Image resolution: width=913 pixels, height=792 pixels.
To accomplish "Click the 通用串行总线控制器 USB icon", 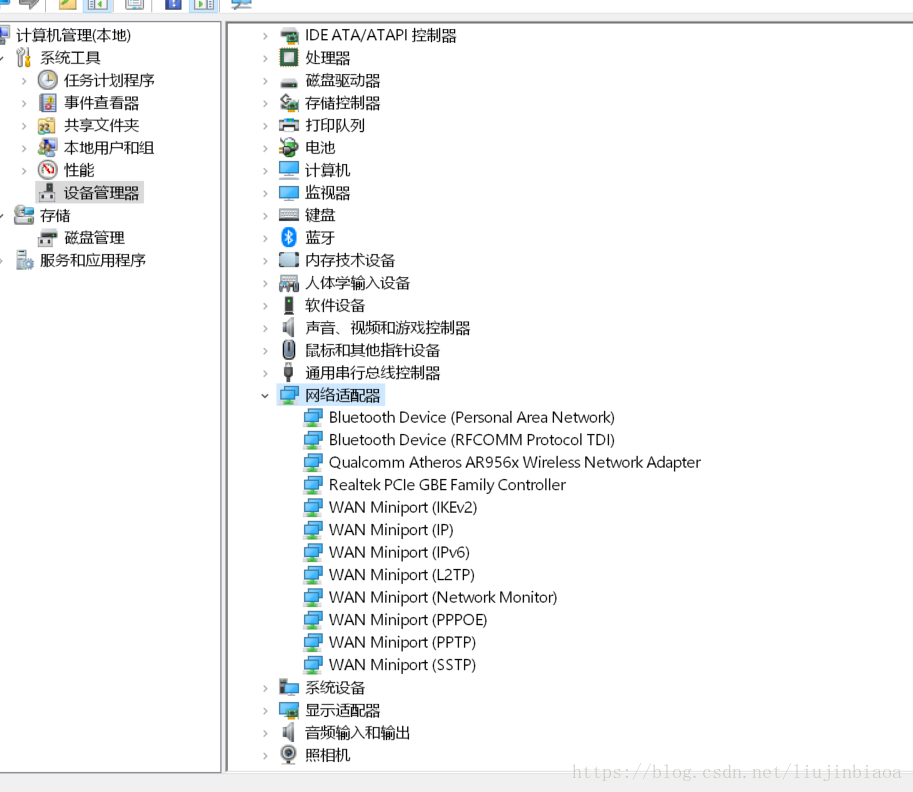I will tap(289, 373).
